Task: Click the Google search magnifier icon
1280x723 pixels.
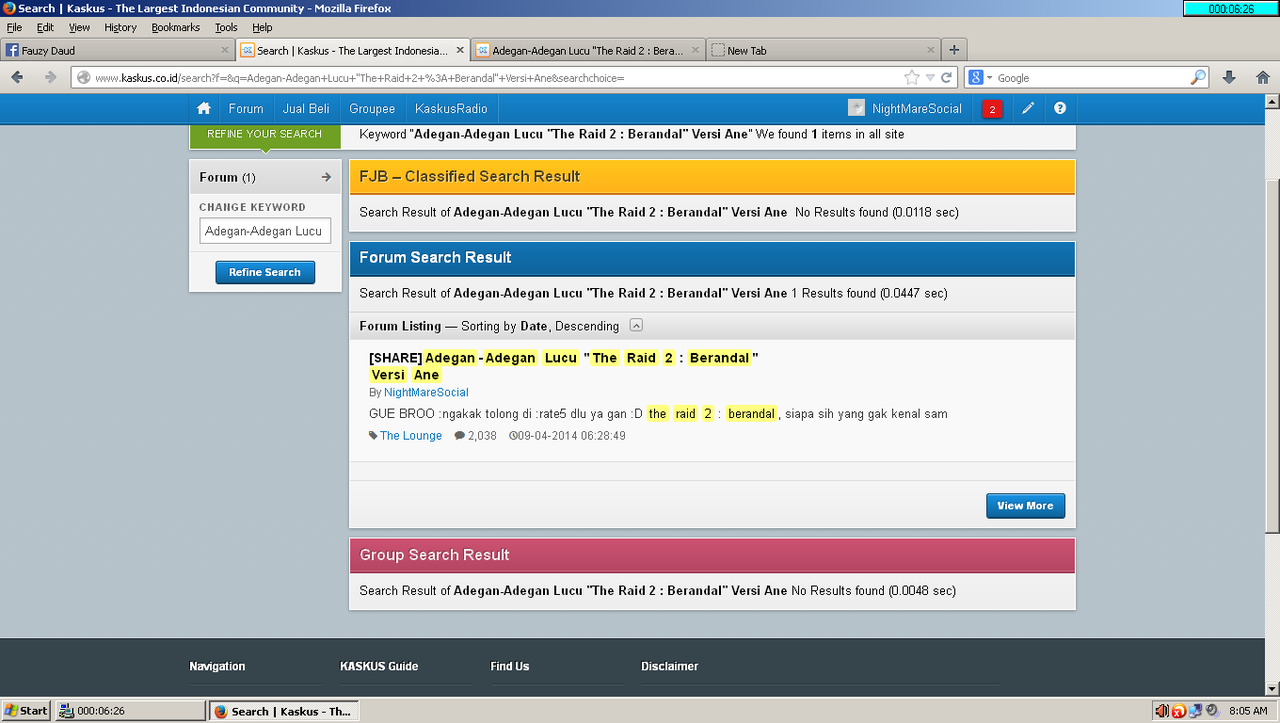Action: click(1198, 77)
